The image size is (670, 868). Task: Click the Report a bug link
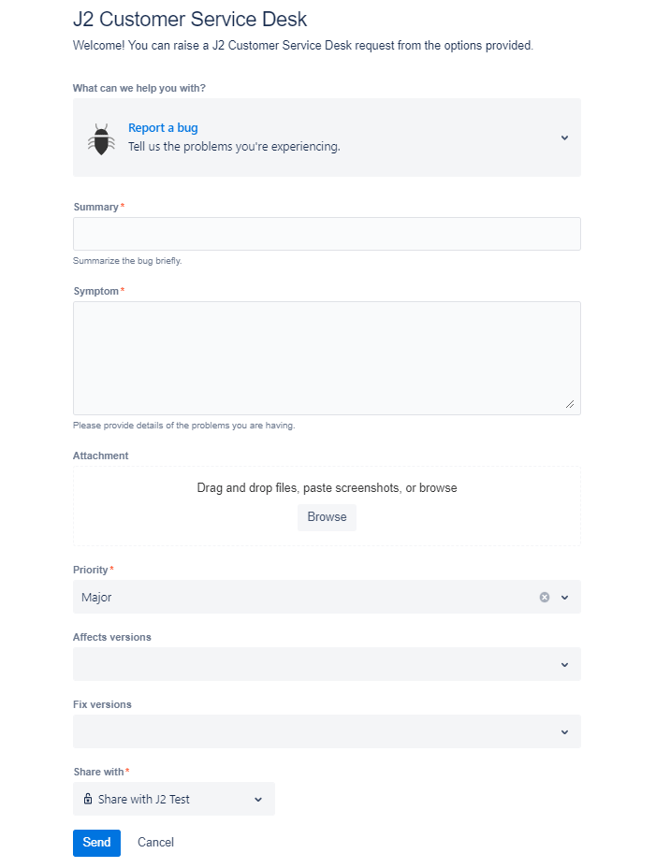pos(163,128)
